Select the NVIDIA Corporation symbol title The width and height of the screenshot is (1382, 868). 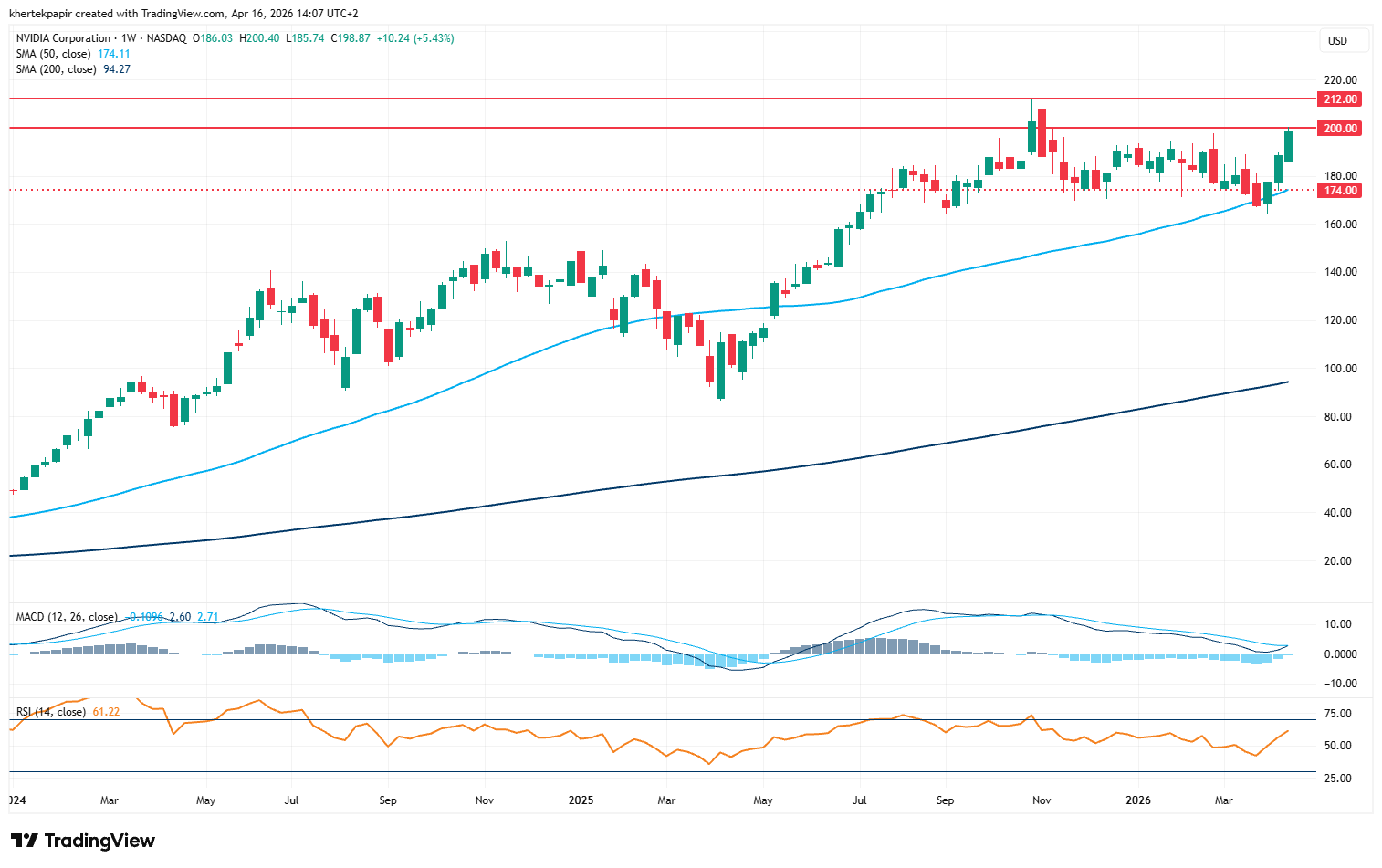63,38
